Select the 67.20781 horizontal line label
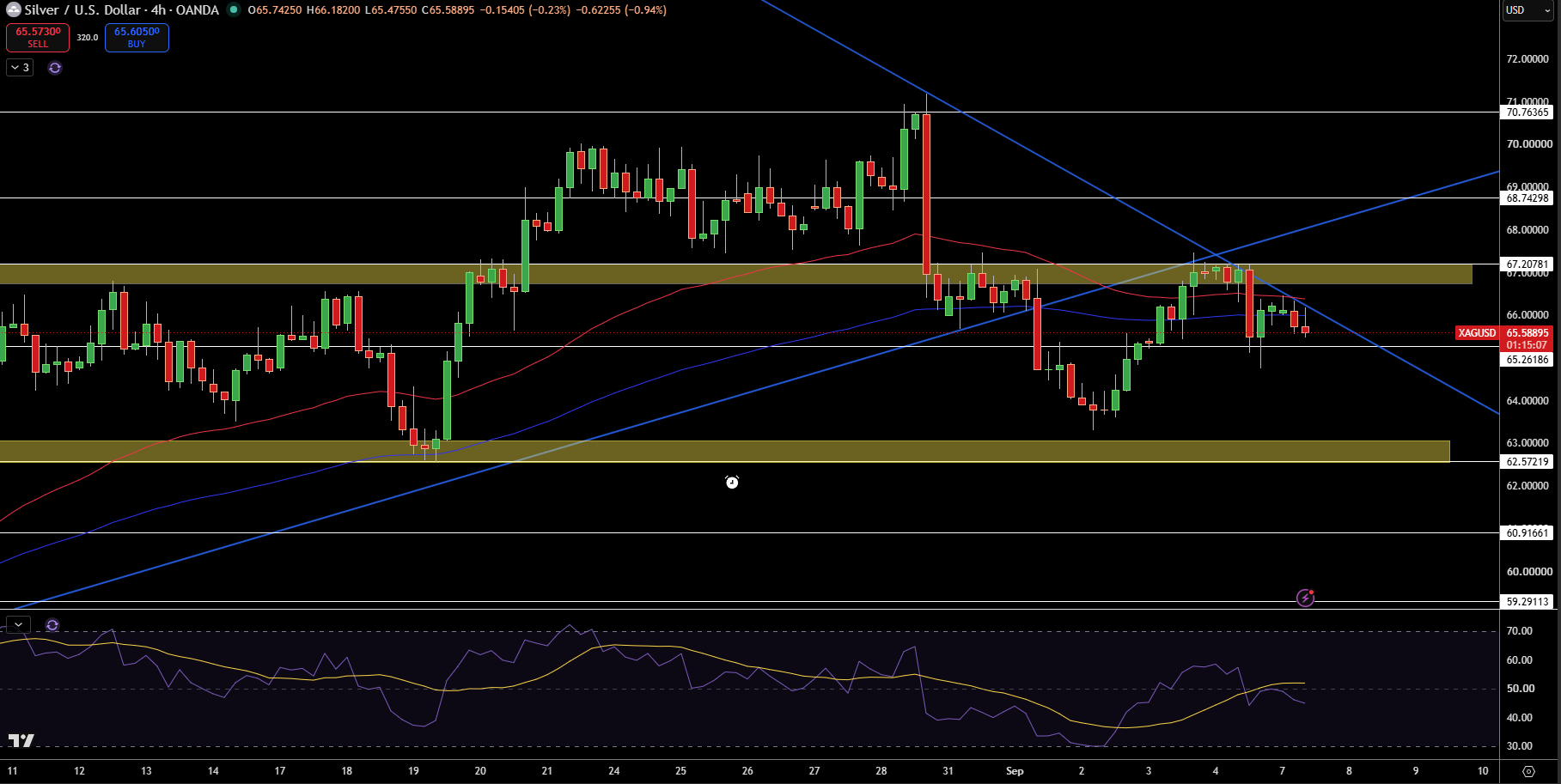The width and height of the screenshot is (1561, 784). pyautogui.click(x=1528, y=264)
